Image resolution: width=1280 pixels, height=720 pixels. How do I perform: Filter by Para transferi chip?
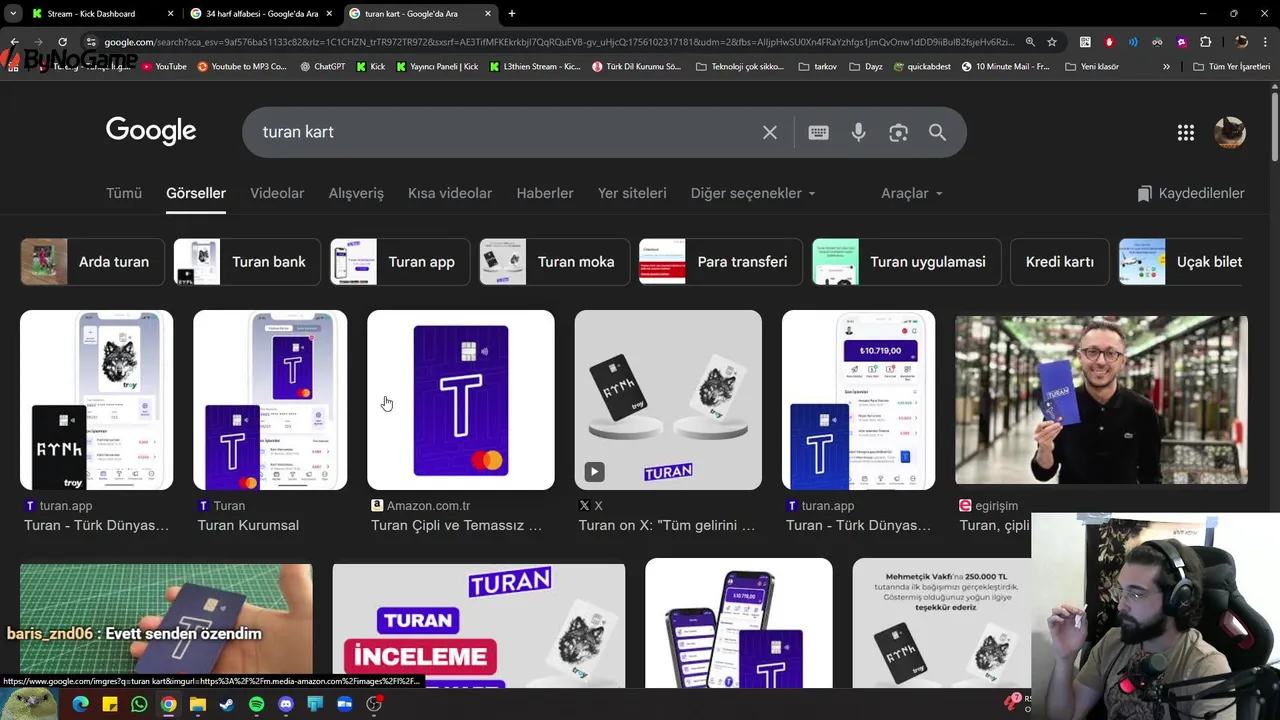tap(720, 262)
